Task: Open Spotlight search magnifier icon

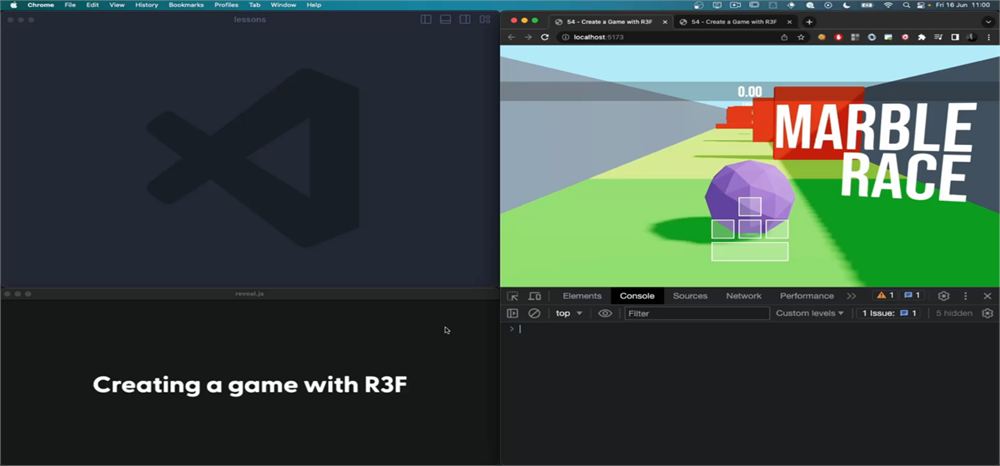Action: click(x=906, y=5)
